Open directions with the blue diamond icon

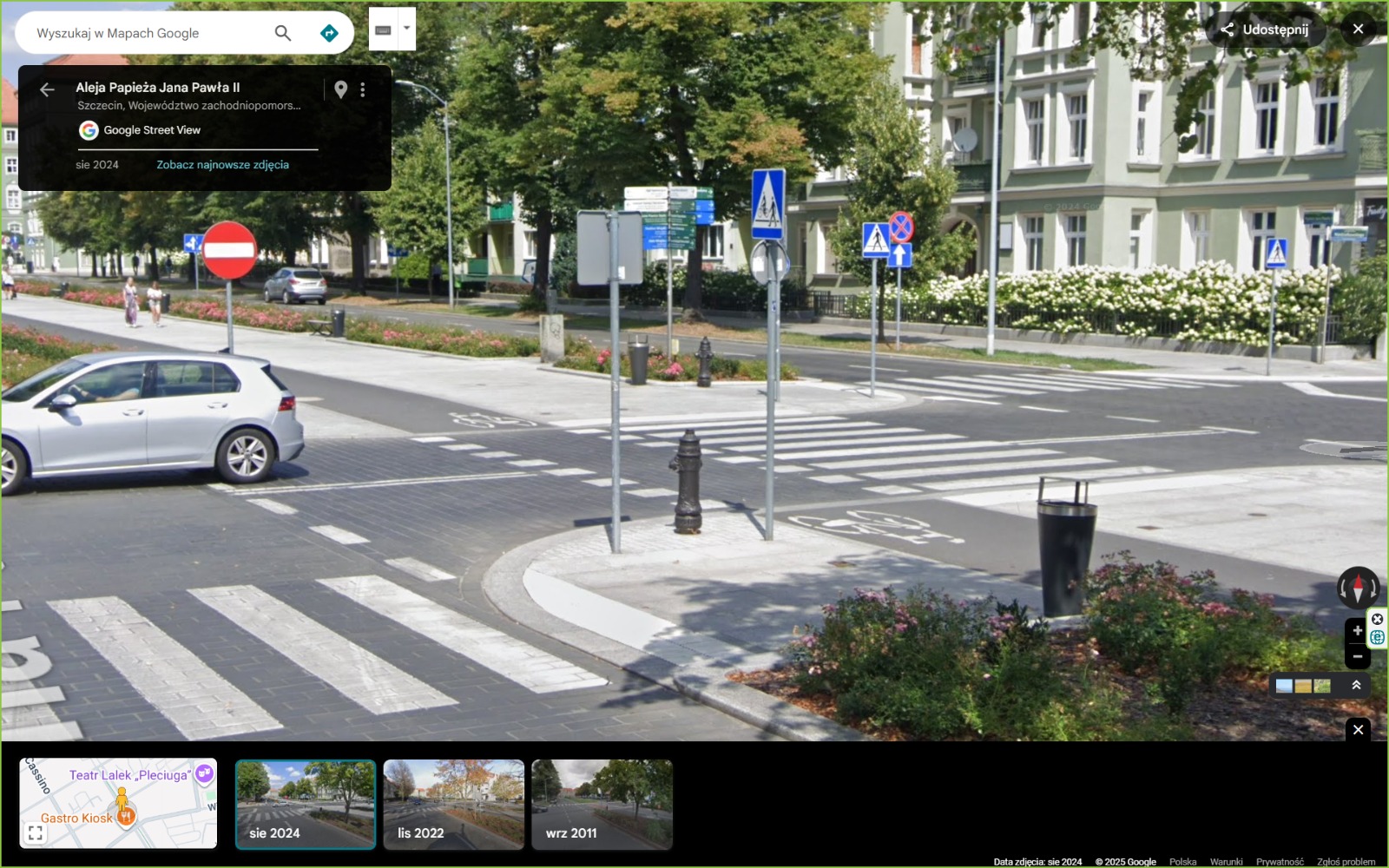pos(329,33)
